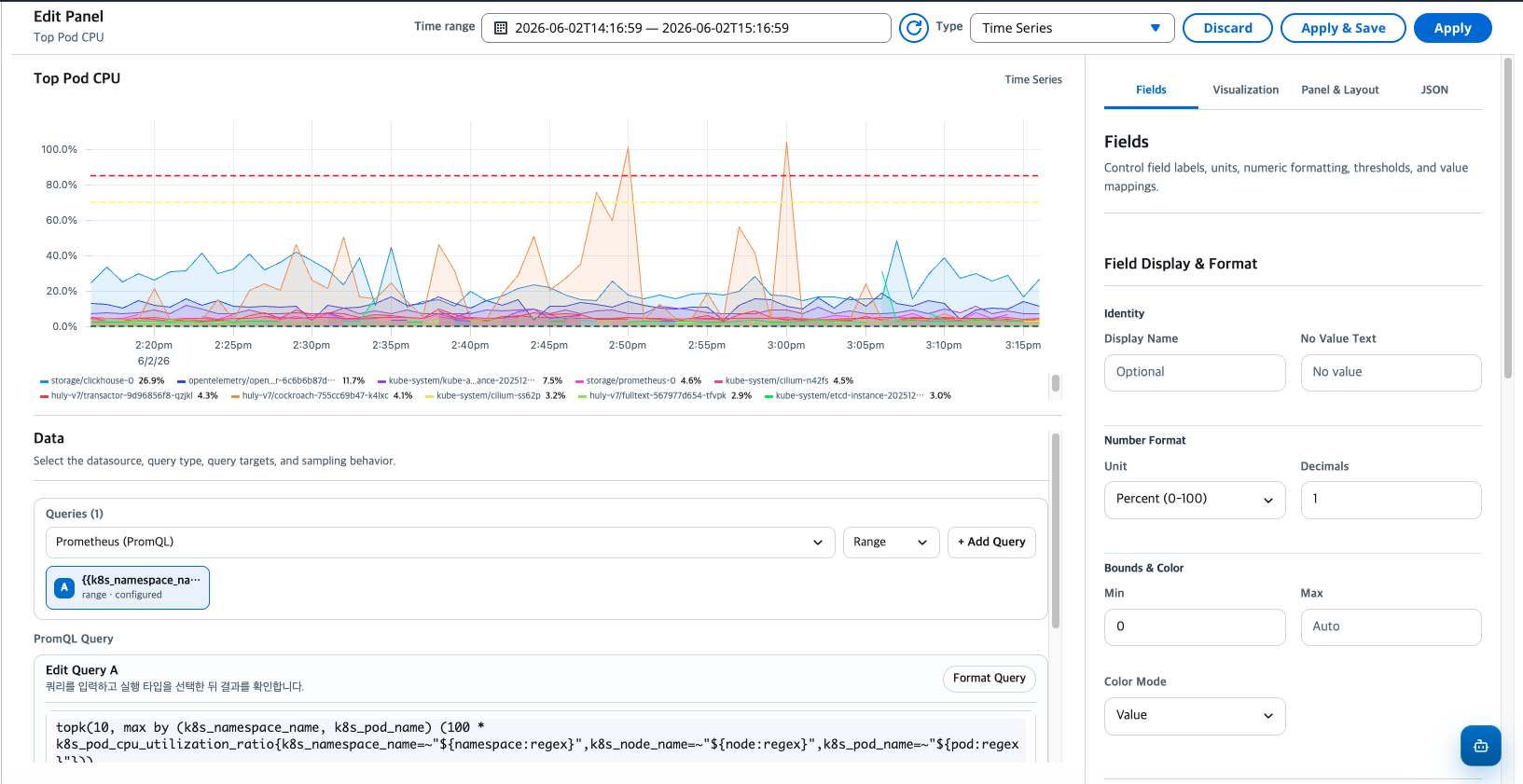The image size is (1523, 784).
Task: Open the Range query type dropdown
Action: tap(891, 542)
